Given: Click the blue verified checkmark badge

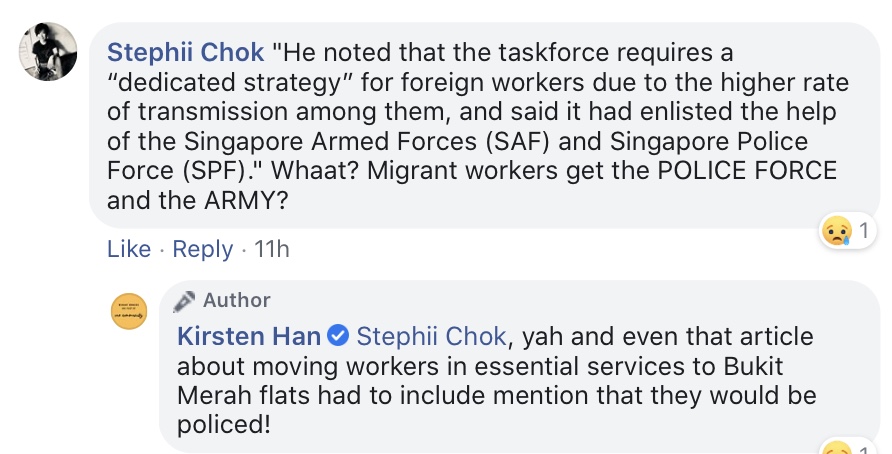Looking at the screenshot, I should click(338, 336).
